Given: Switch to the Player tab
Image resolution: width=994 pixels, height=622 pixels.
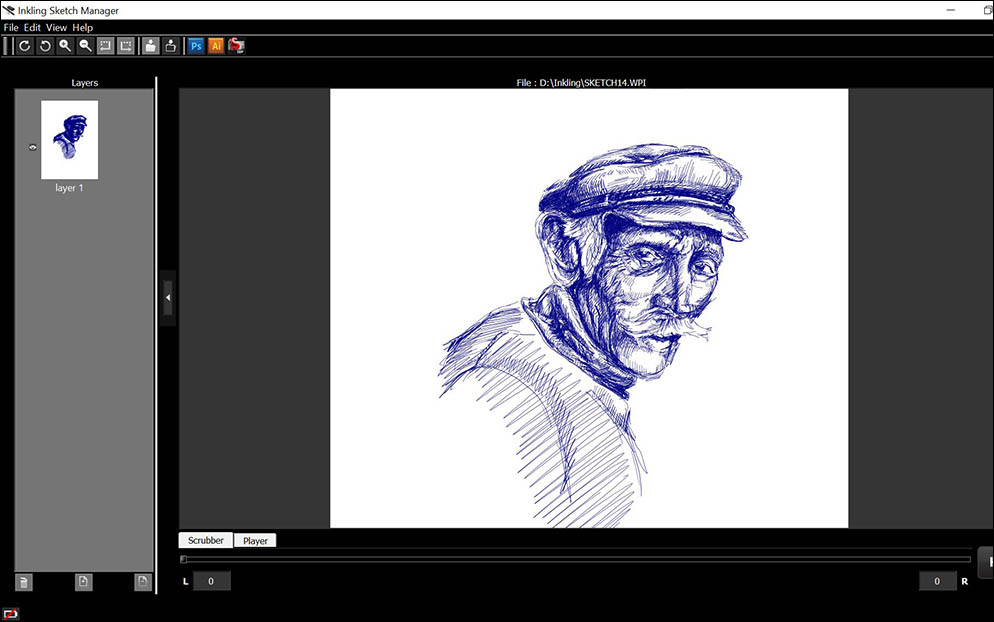Looking at the screenshot, I should [255, 541].
